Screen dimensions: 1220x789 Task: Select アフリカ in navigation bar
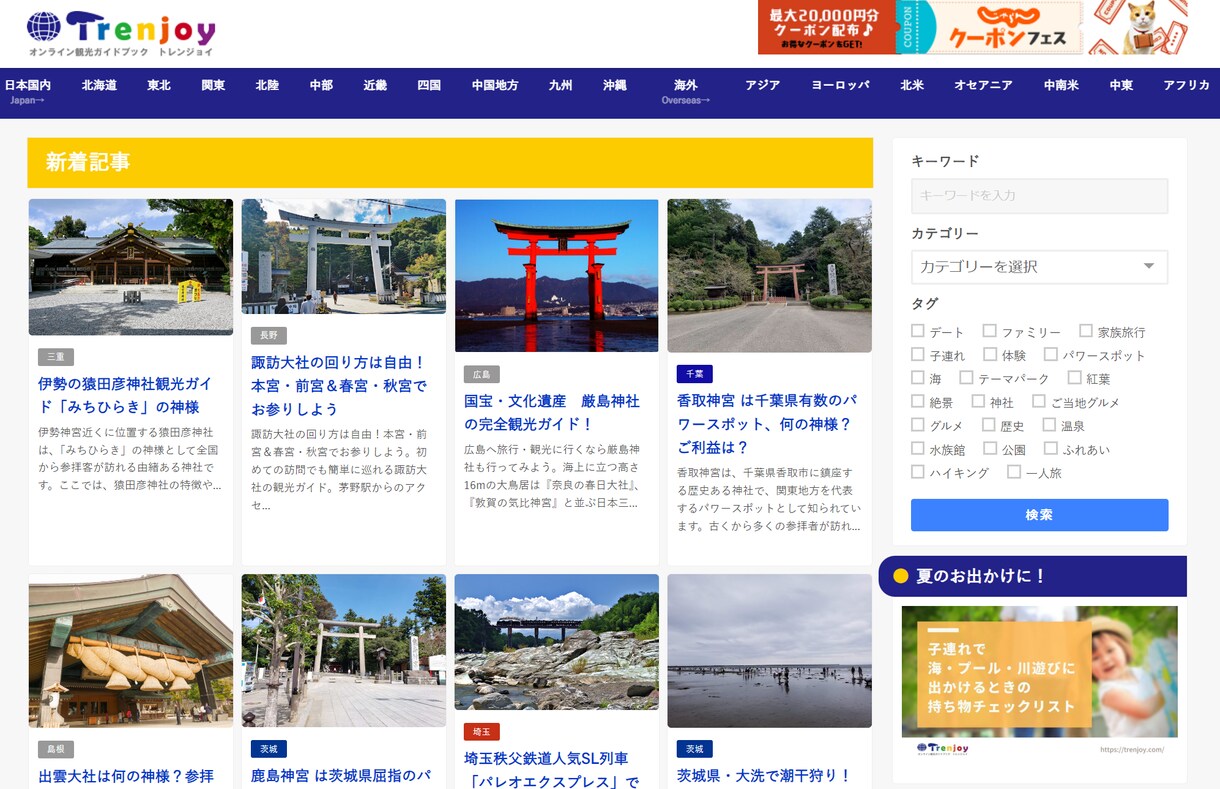tap(1187, 85)
